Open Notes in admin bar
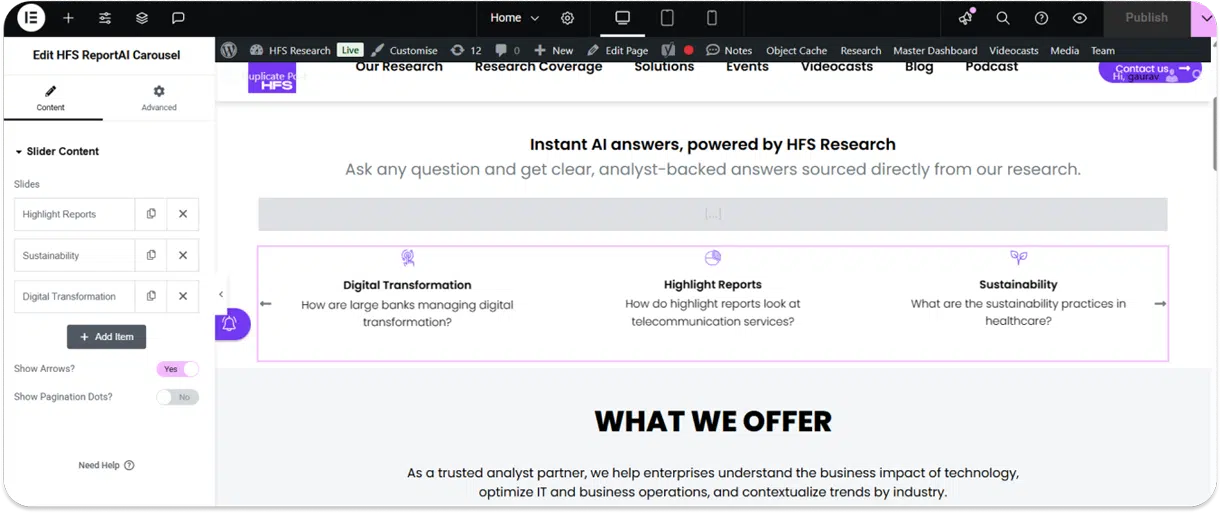Image resolution: width=1220 pixels, height=513 pixels. [729, 50]
